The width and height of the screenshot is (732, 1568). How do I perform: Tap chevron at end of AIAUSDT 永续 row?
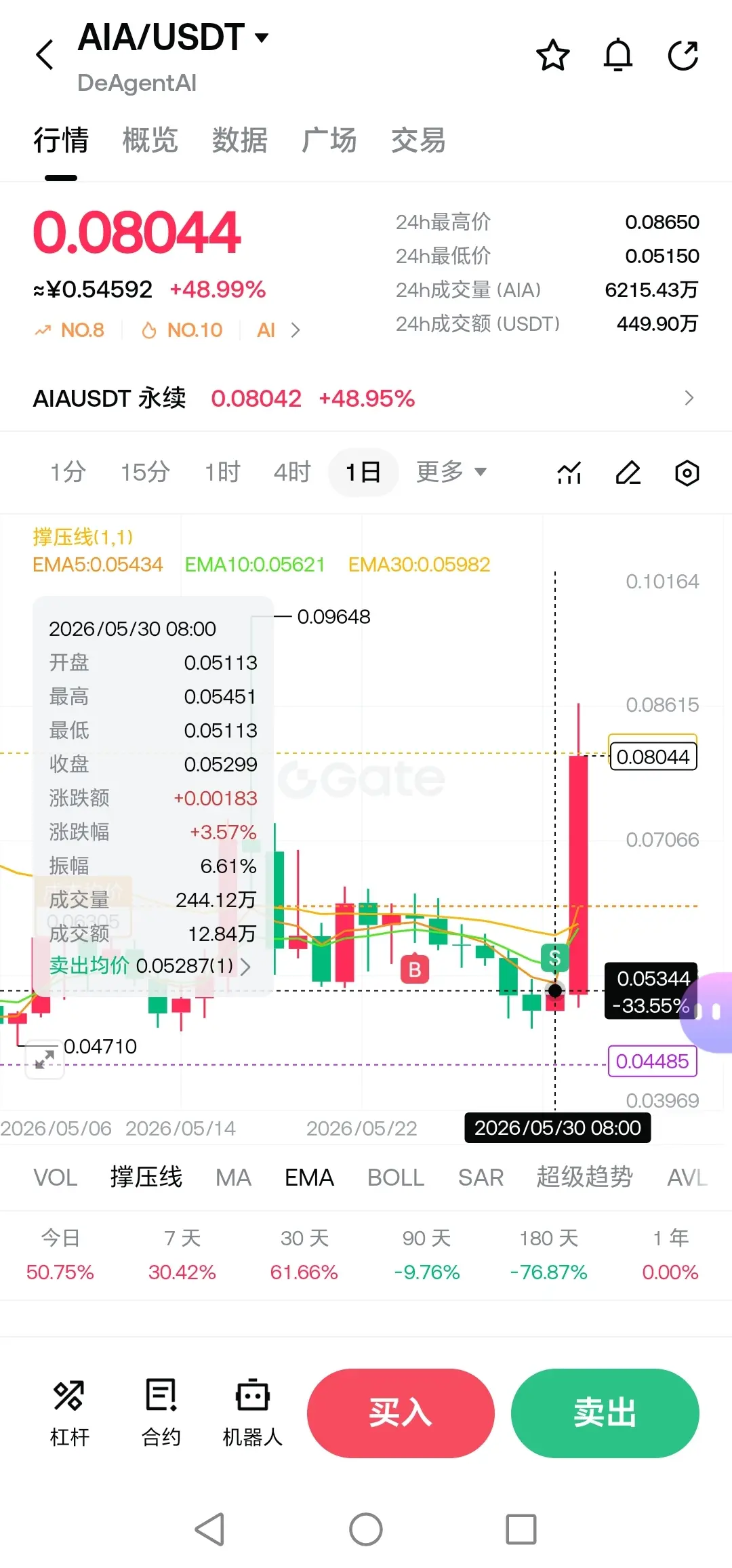click(689, 398)
